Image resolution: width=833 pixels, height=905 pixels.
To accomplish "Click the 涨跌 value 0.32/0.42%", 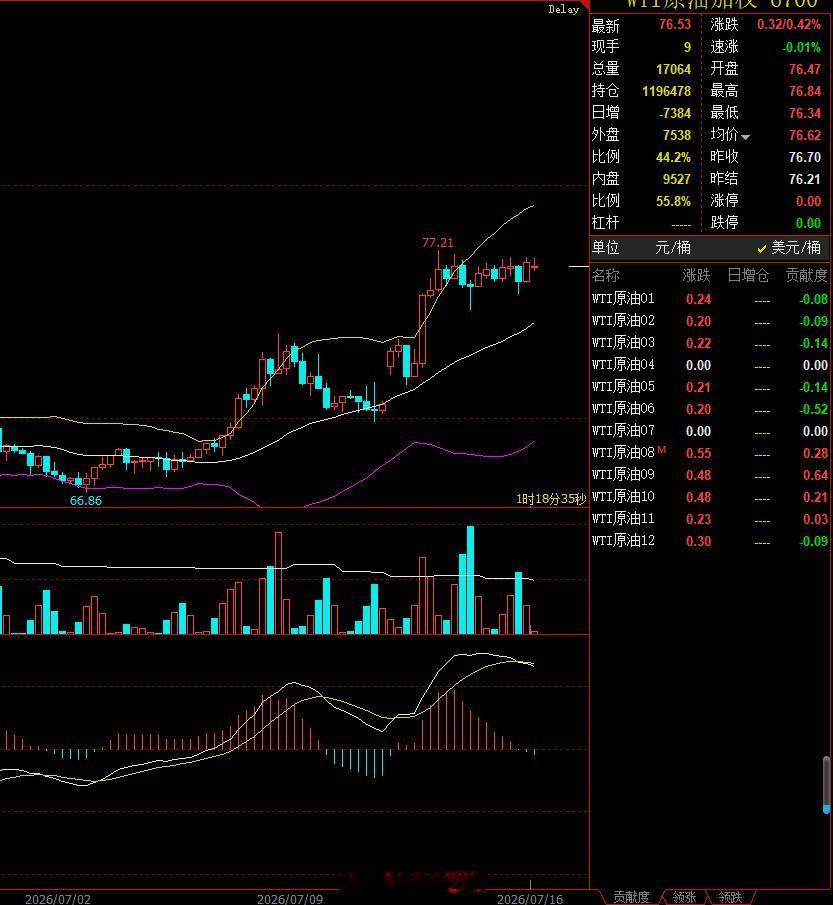I will pos(789,25).
